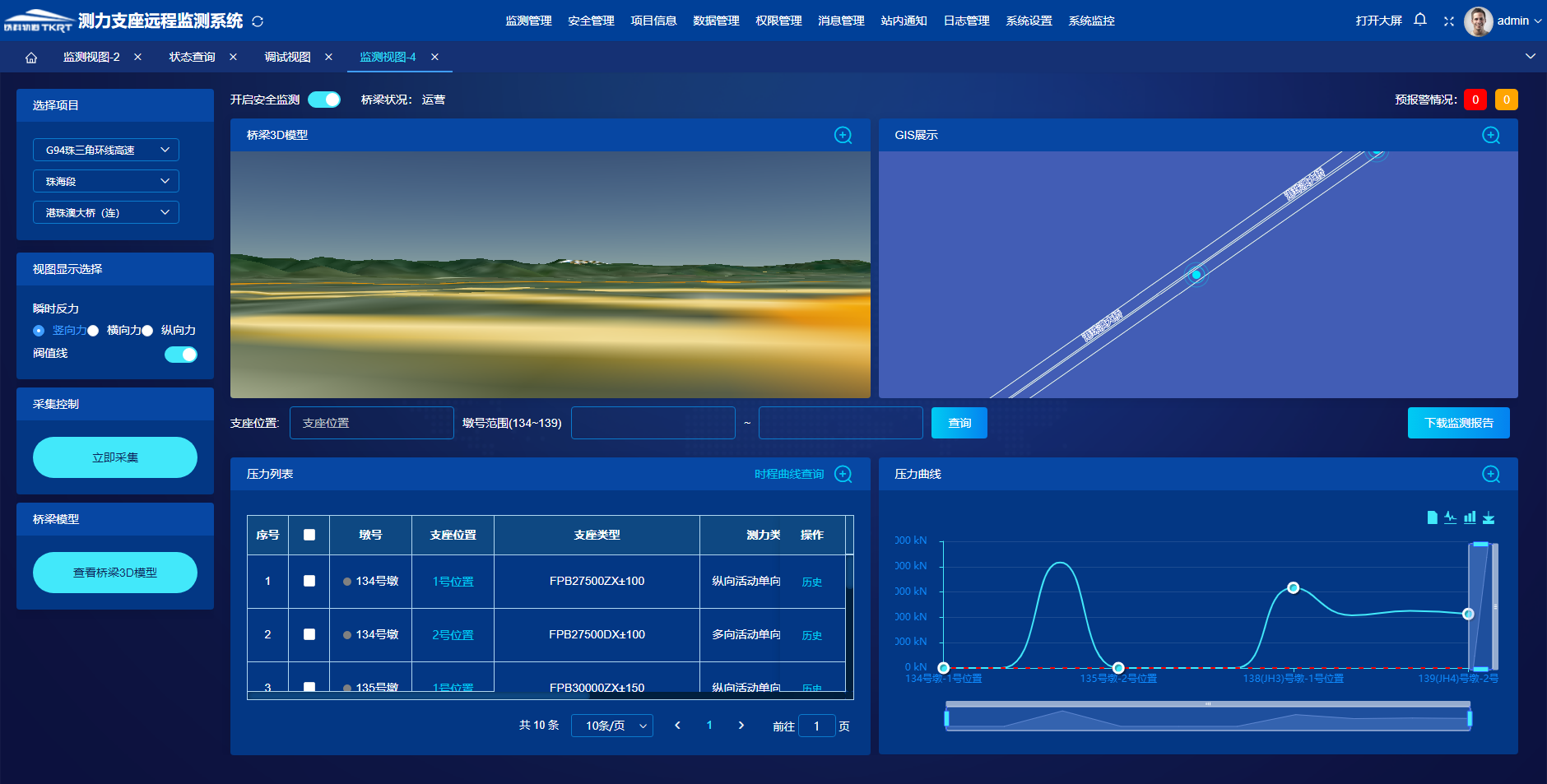Click the 下载监测报告 button
Screen dimensions: 1547x784
[x=1458, y=423]
